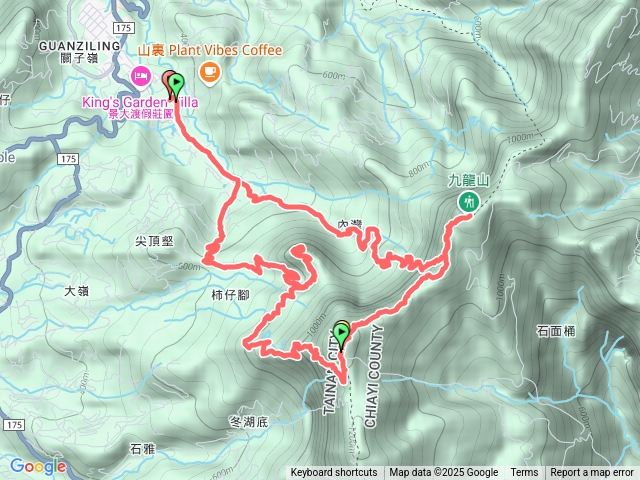Click the 九龍山 peak label

pos(469,180)
